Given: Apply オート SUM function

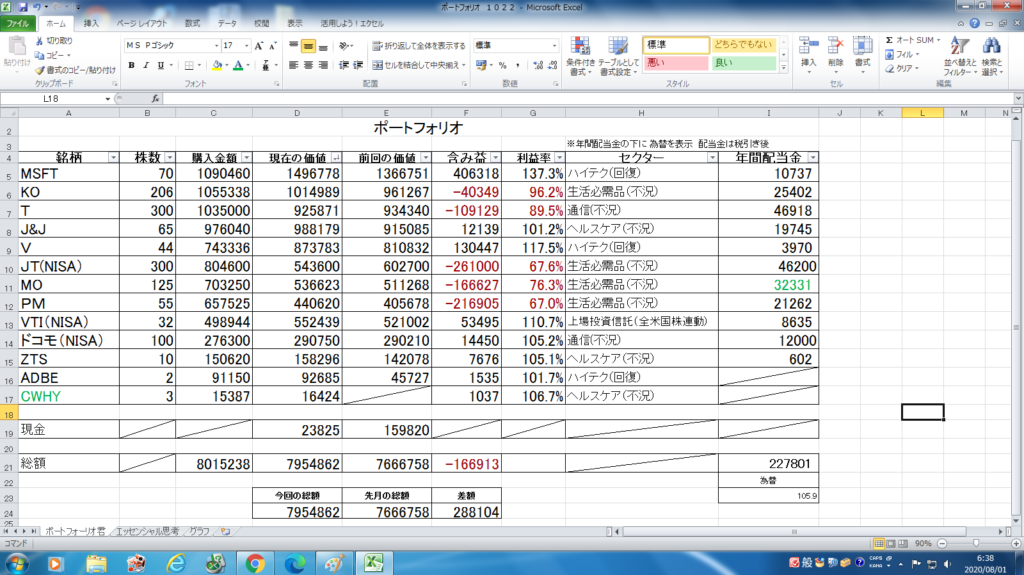Looking at the screenshot, I should pos(911,41).
